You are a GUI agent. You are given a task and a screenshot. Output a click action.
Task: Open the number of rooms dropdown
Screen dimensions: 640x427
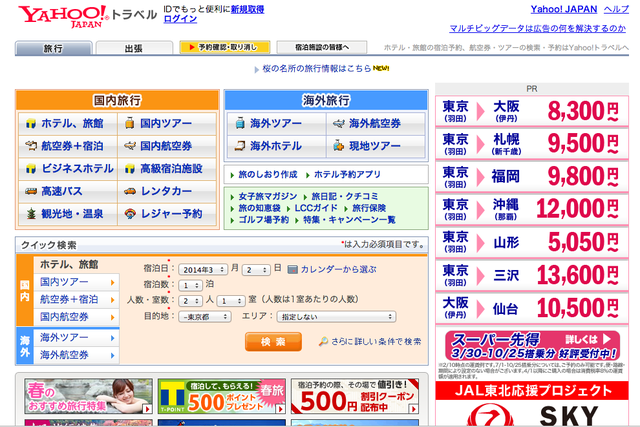pos(231,301)
